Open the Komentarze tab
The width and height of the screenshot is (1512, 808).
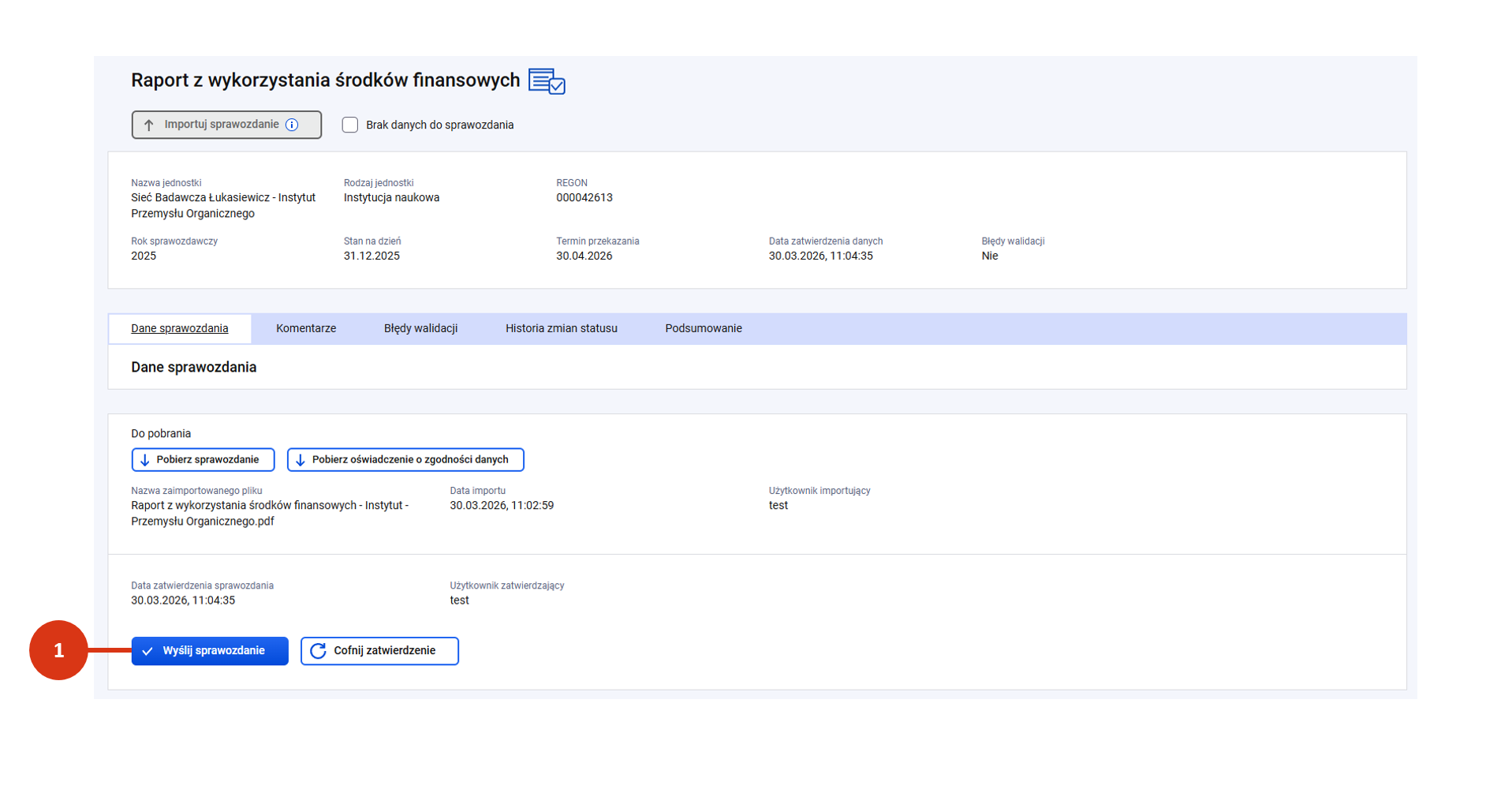306,328
